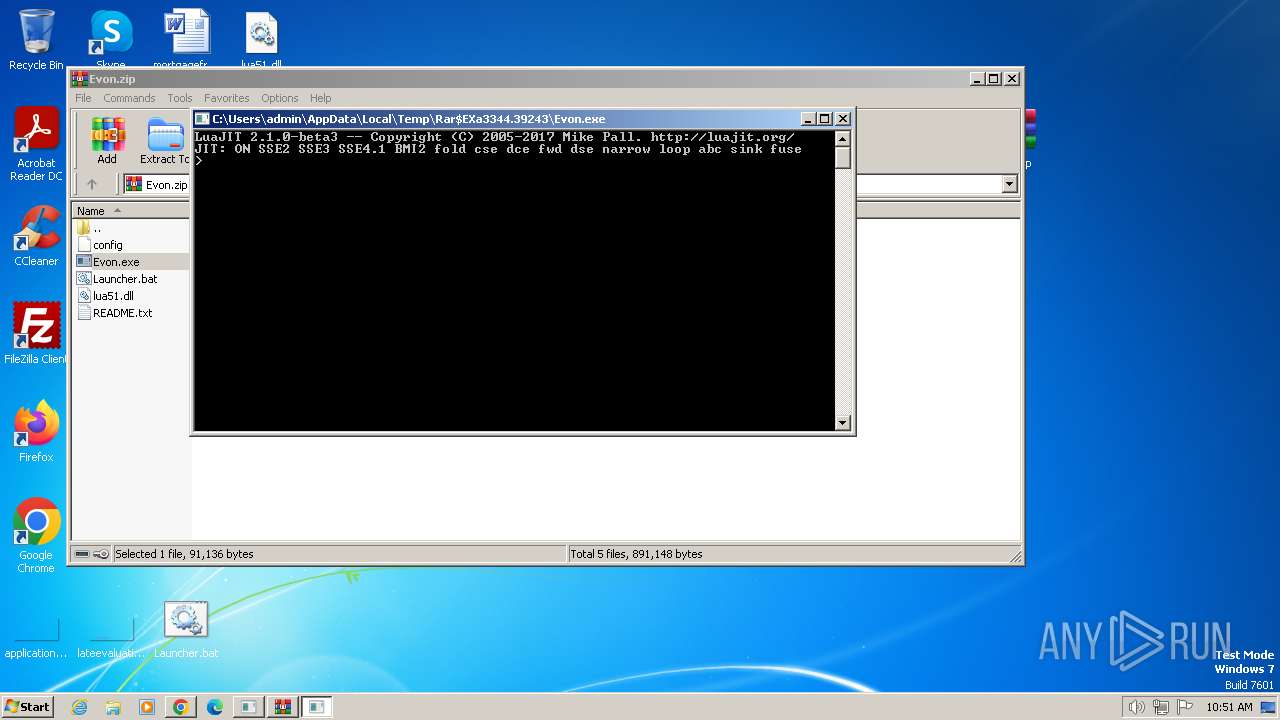
Task: Open Recycle Bin desktop icon
Action: (x=36, y=40)
